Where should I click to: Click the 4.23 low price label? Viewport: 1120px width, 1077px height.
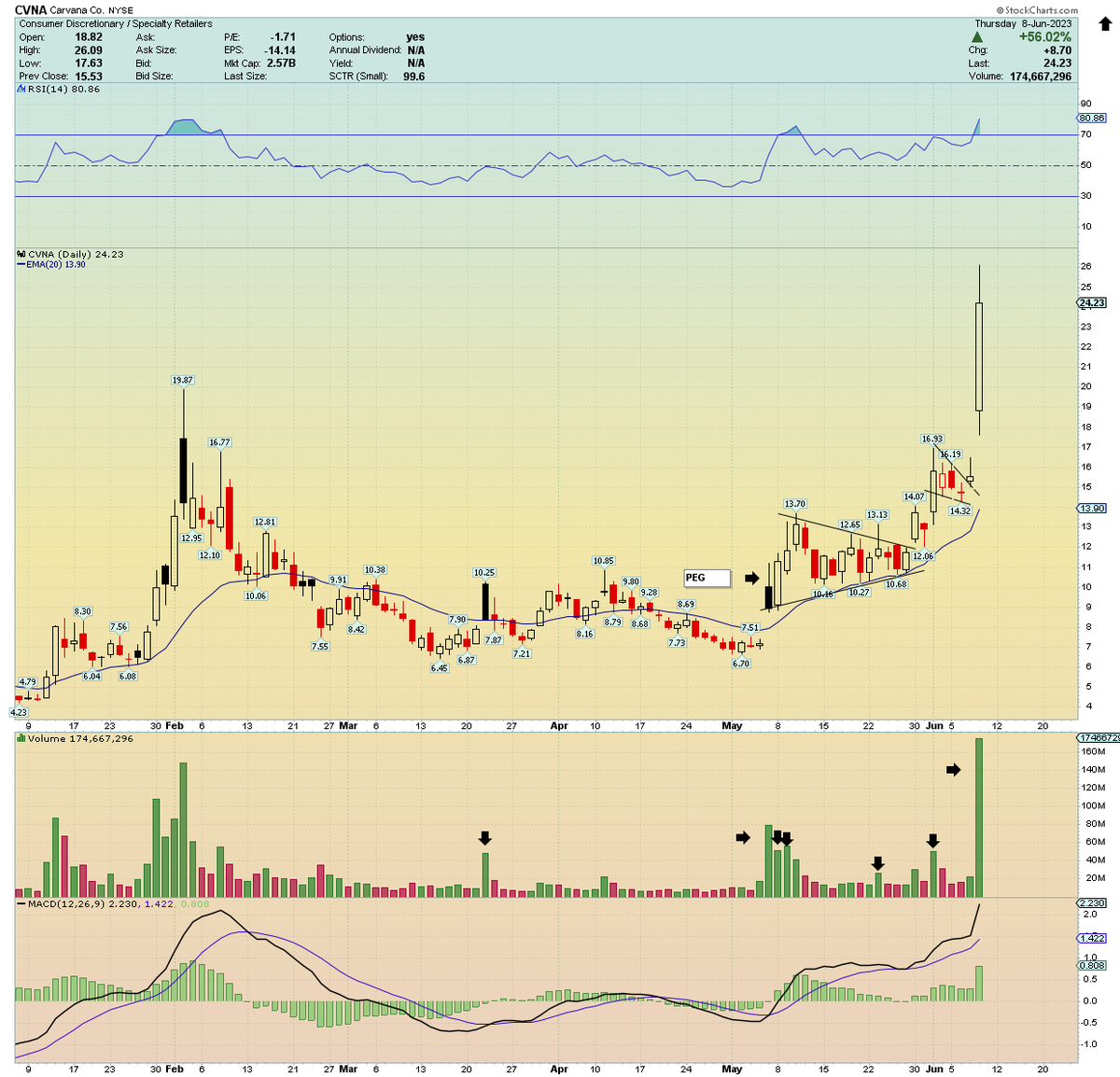click(x=19, y=713)
